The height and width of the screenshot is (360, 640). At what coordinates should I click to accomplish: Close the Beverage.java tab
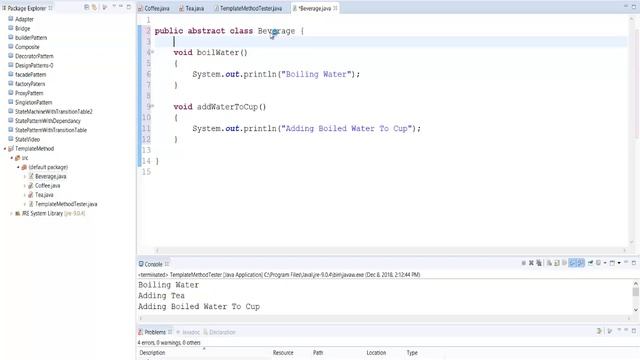coord(336,8)
